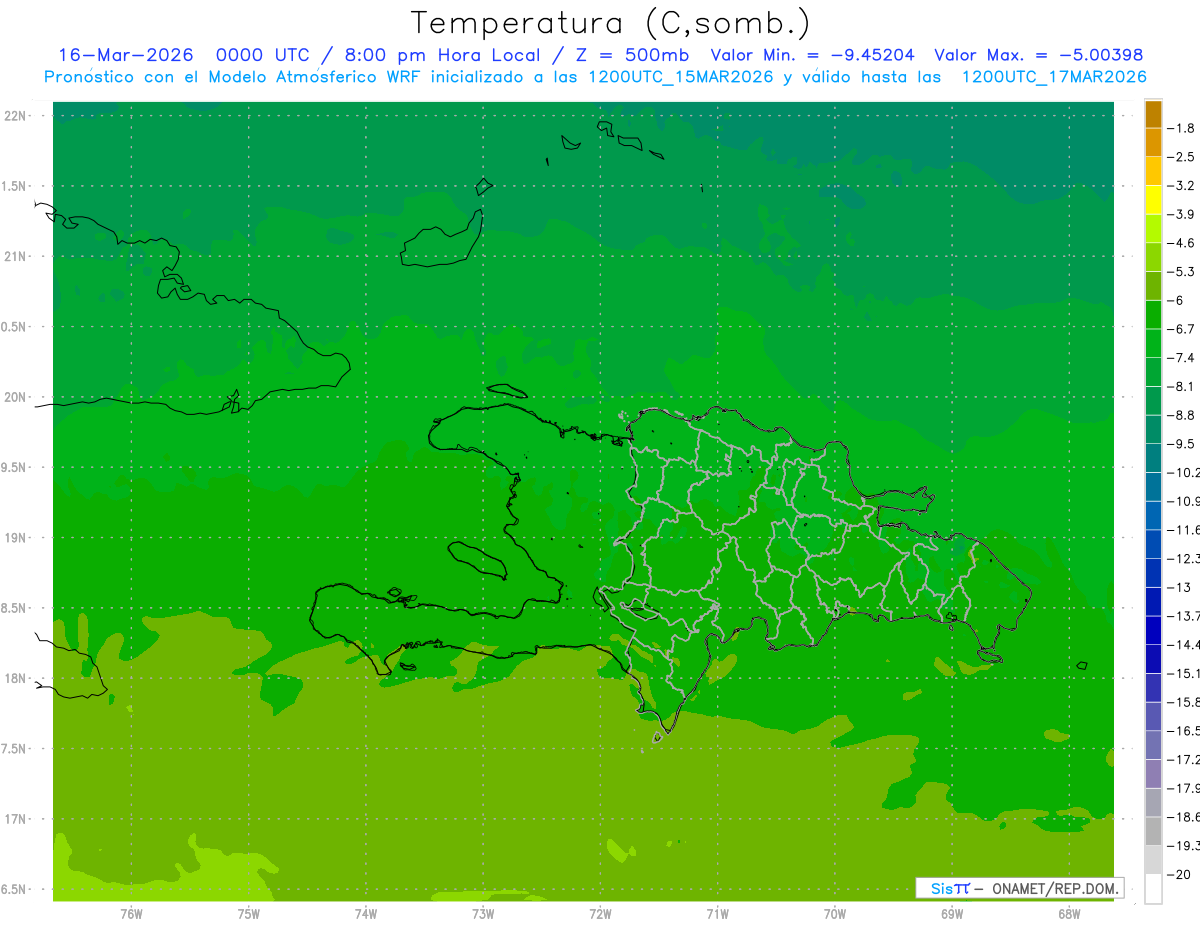Click the '19N' latitude label
Viewport: 1200px width, 927px height.
[17, 538]
